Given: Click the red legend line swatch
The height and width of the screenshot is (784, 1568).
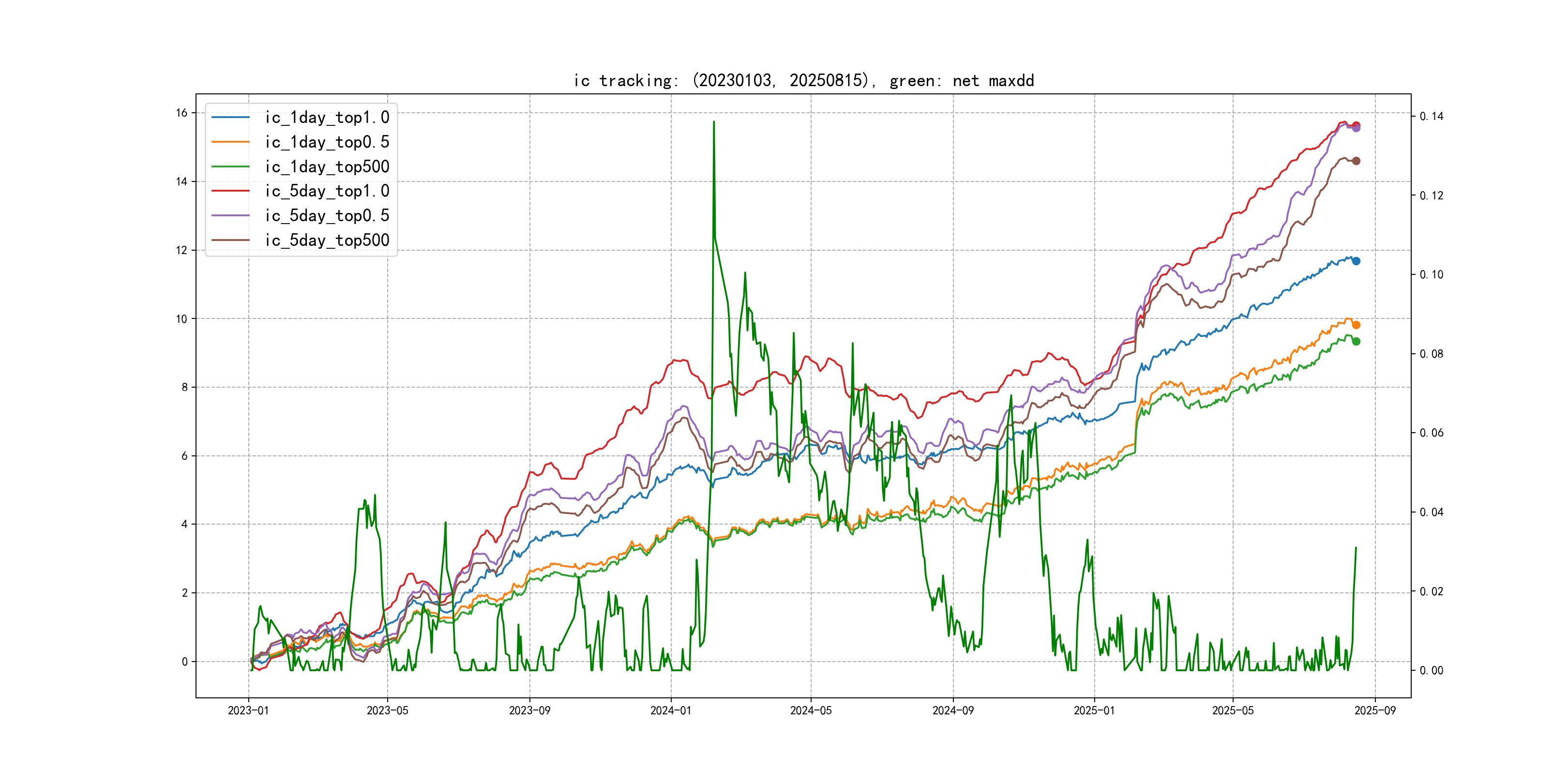Looking at the screenshot, I should coord(230,191).
